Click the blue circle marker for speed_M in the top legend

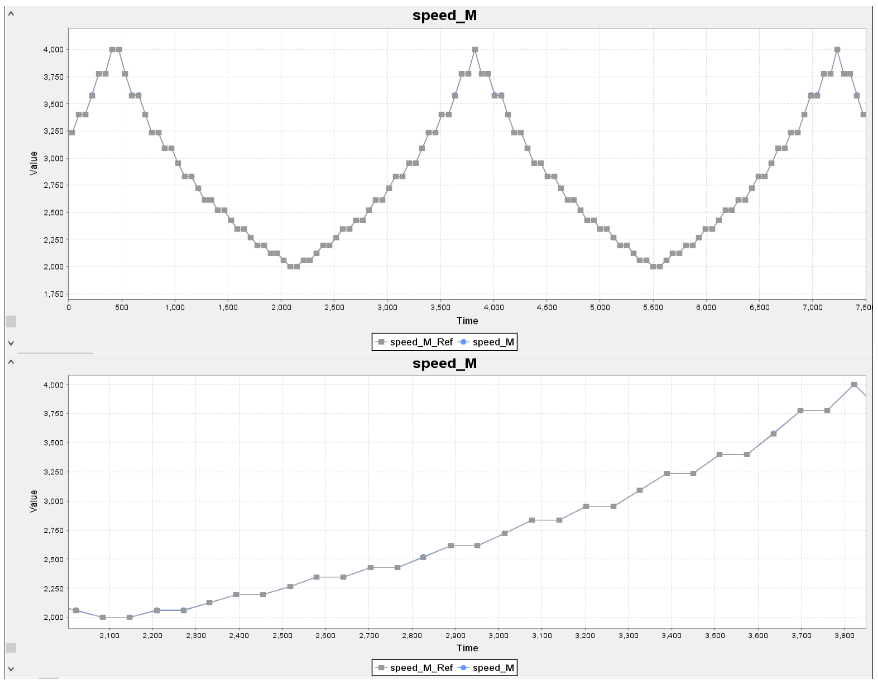[x=463, y=342]
